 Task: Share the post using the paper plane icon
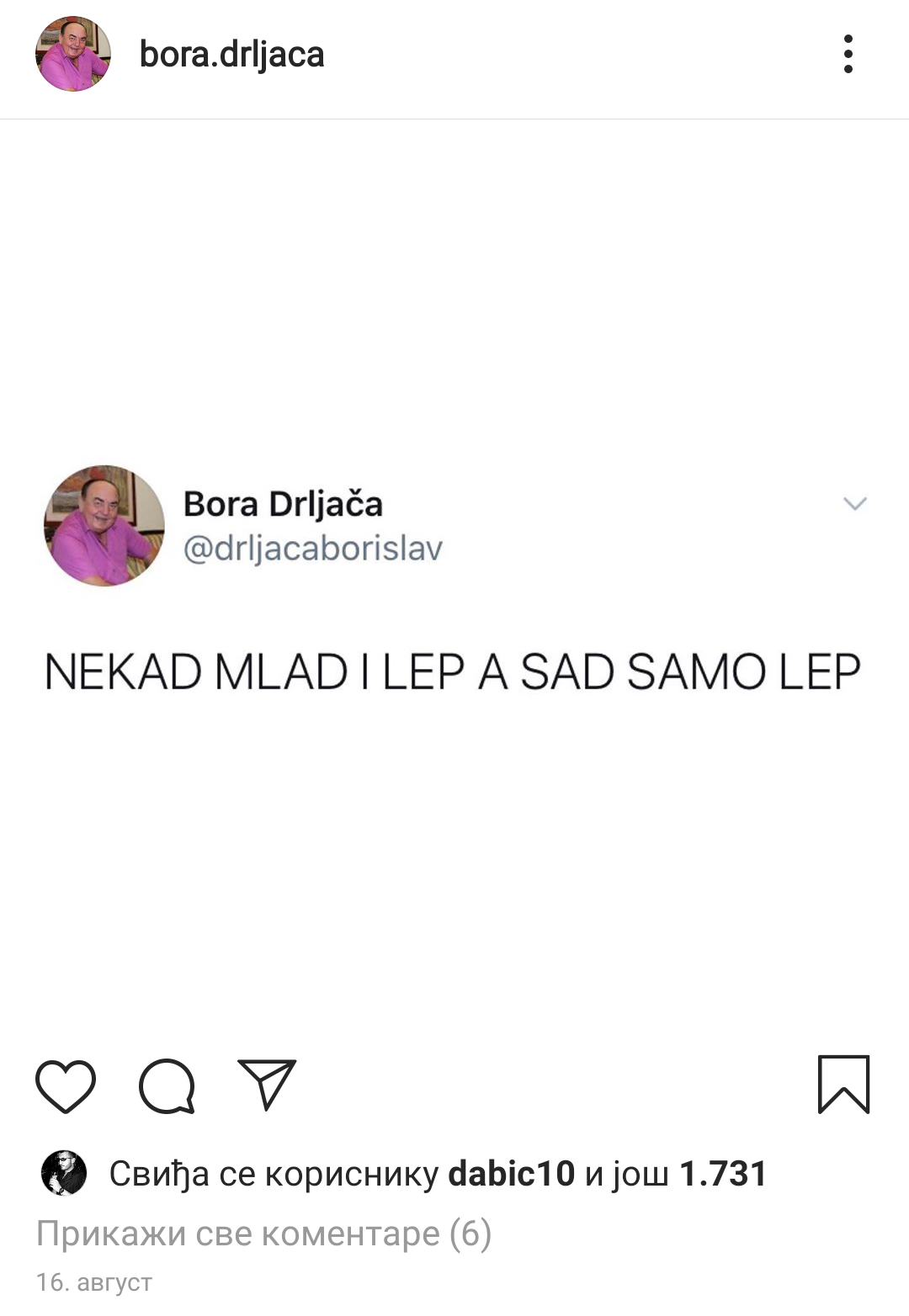tap(268, 1084)
